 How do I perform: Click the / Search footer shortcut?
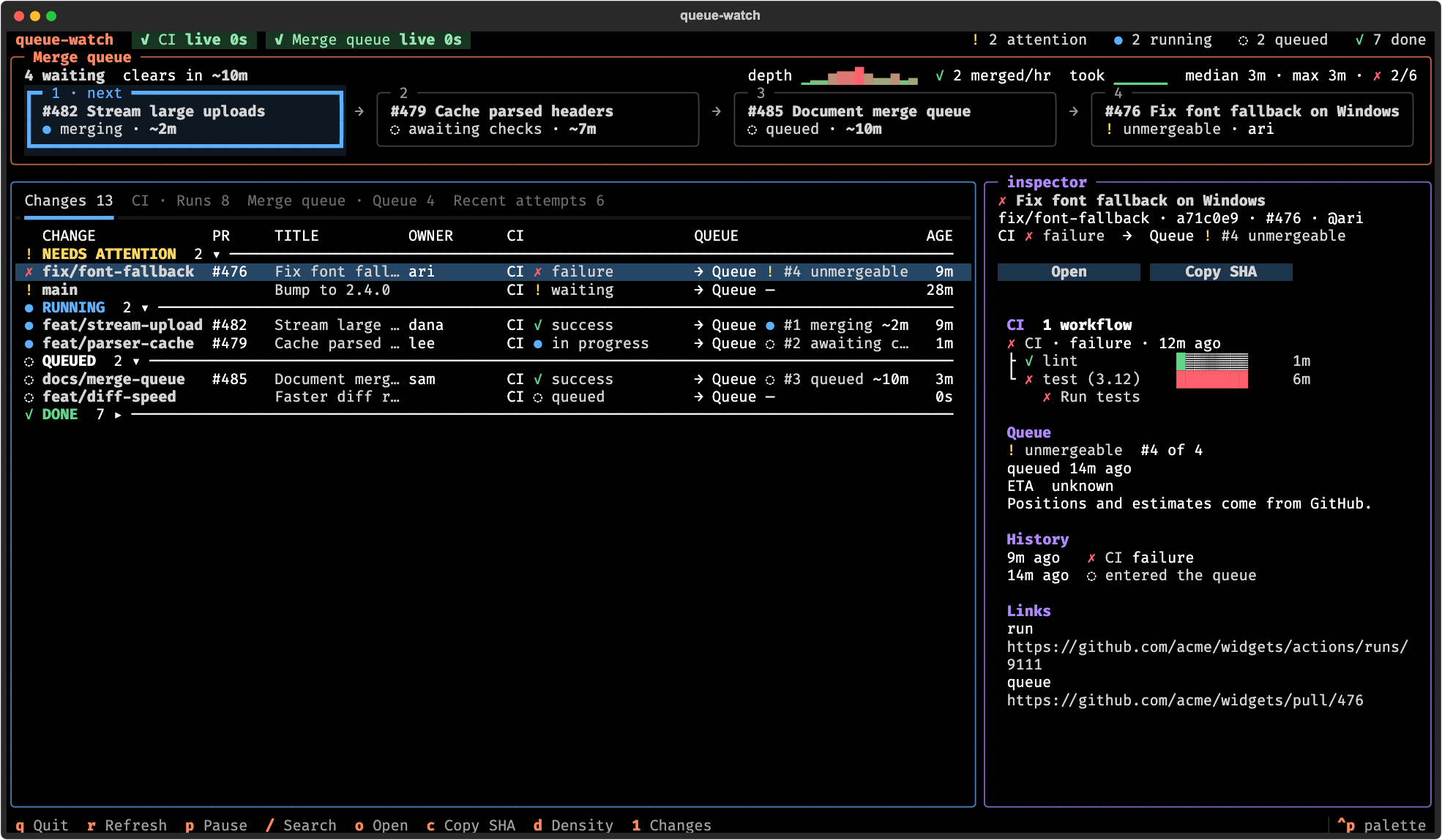point(301,825)
